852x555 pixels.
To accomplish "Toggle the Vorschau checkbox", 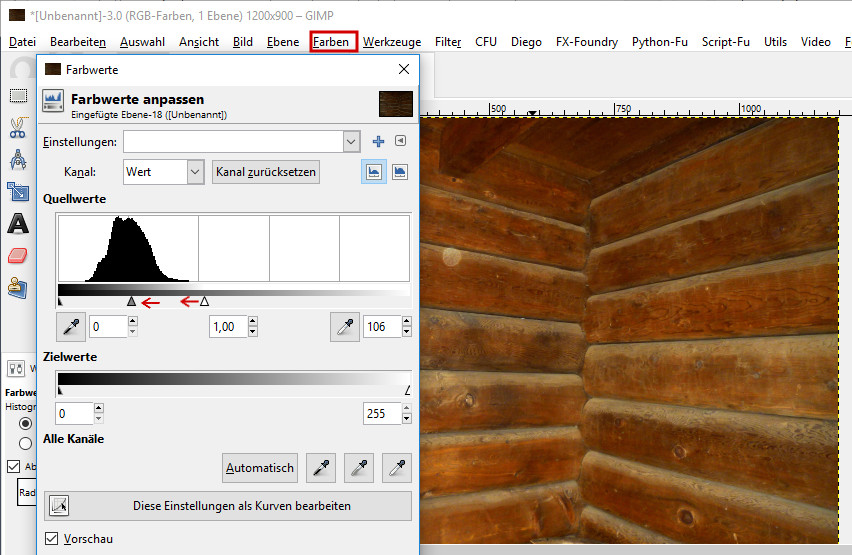I will 52,539.
